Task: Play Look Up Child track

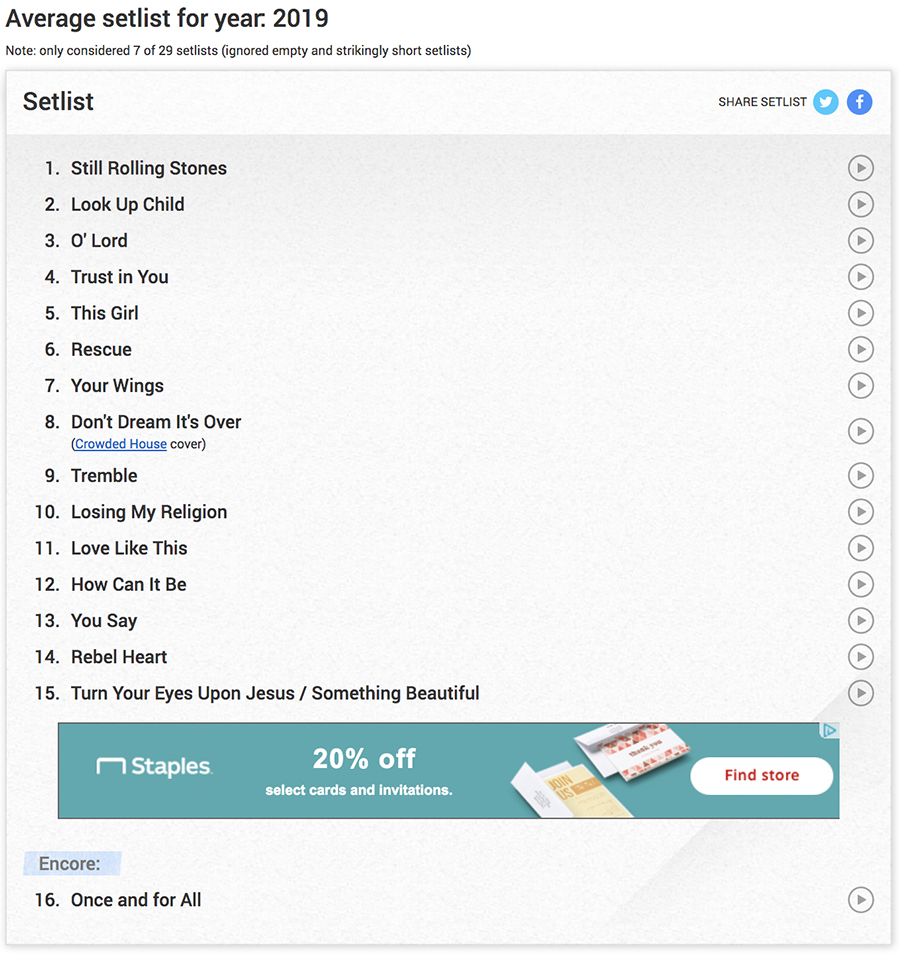Action: (x=860, y=204)
